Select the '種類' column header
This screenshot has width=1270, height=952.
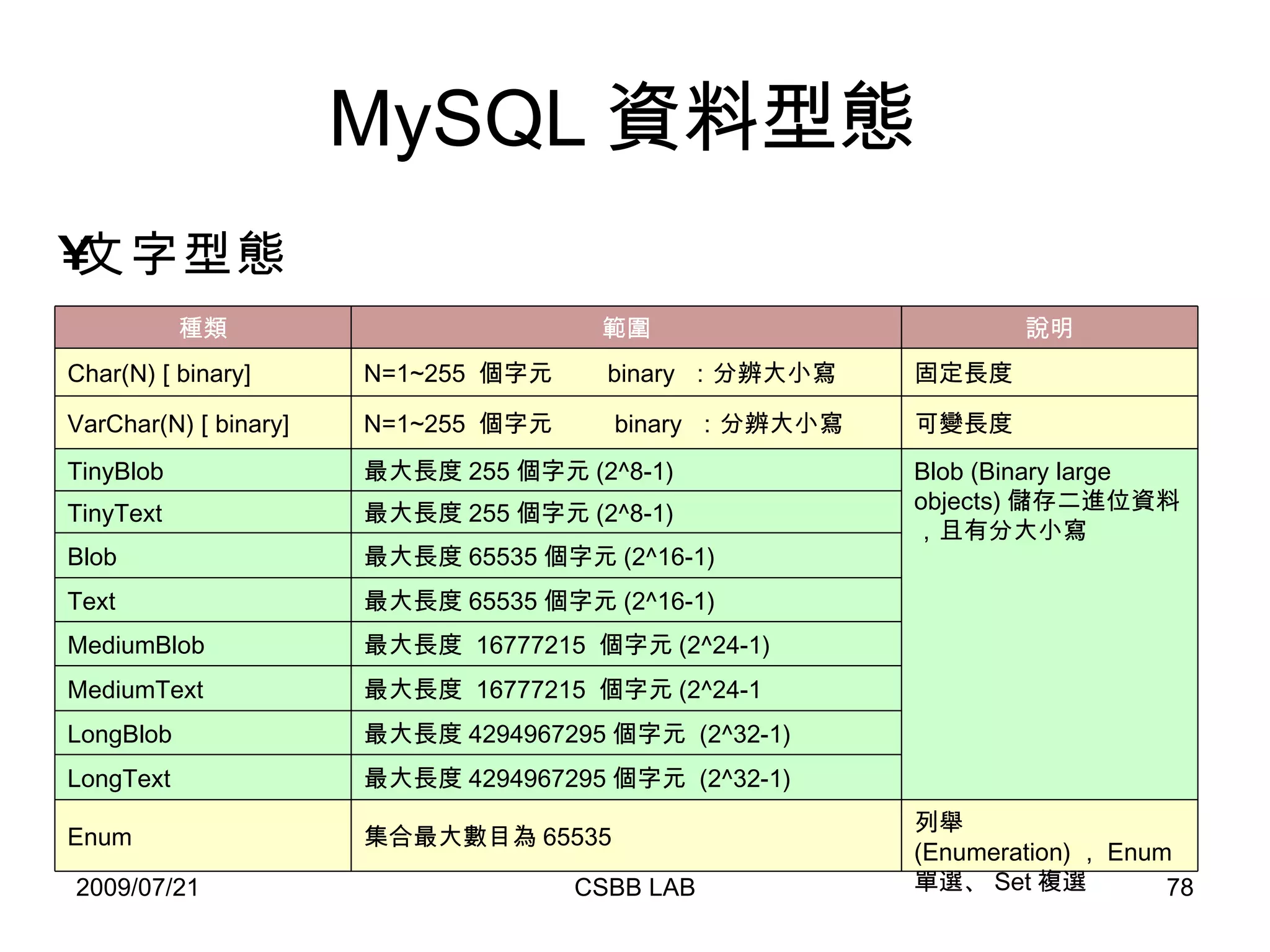point(203,328)
